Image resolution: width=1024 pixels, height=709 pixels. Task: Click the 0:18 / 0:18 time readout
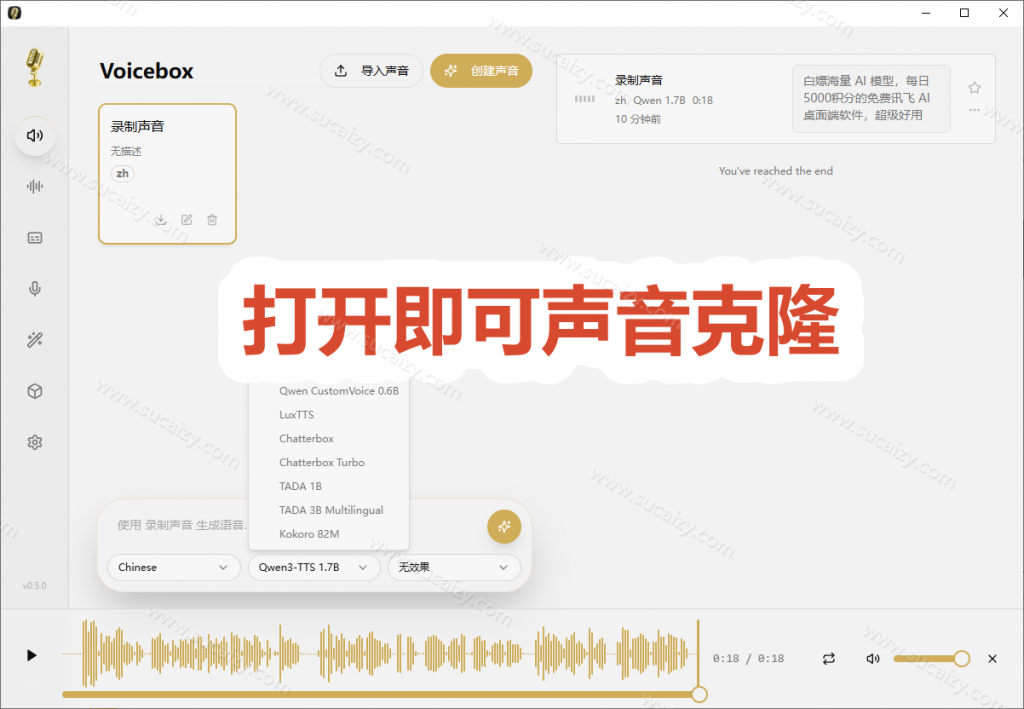pyautogui.click(x=748, y=658)
